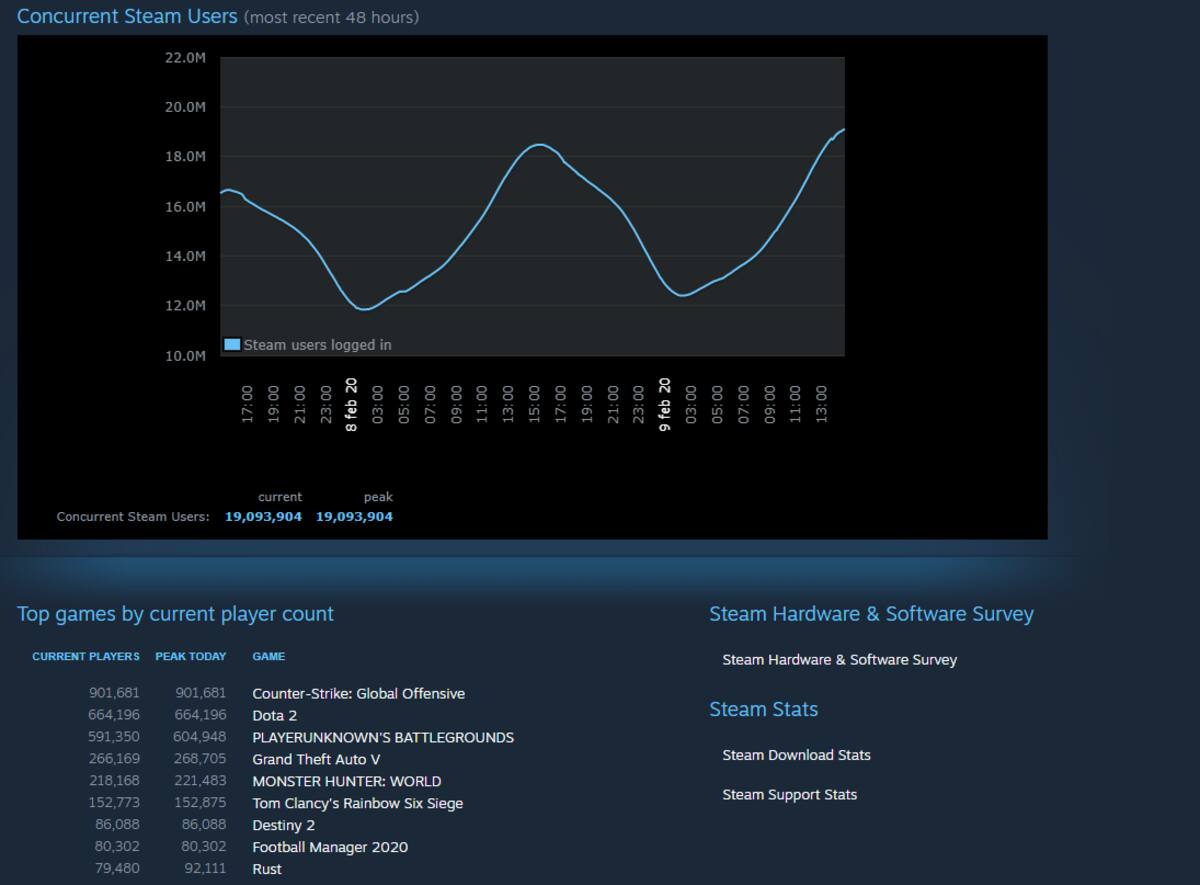The width and height of the screenshot is (1200, 885).
Task: Click 'Top games by current player count' heading
Action: pos(175,614)
